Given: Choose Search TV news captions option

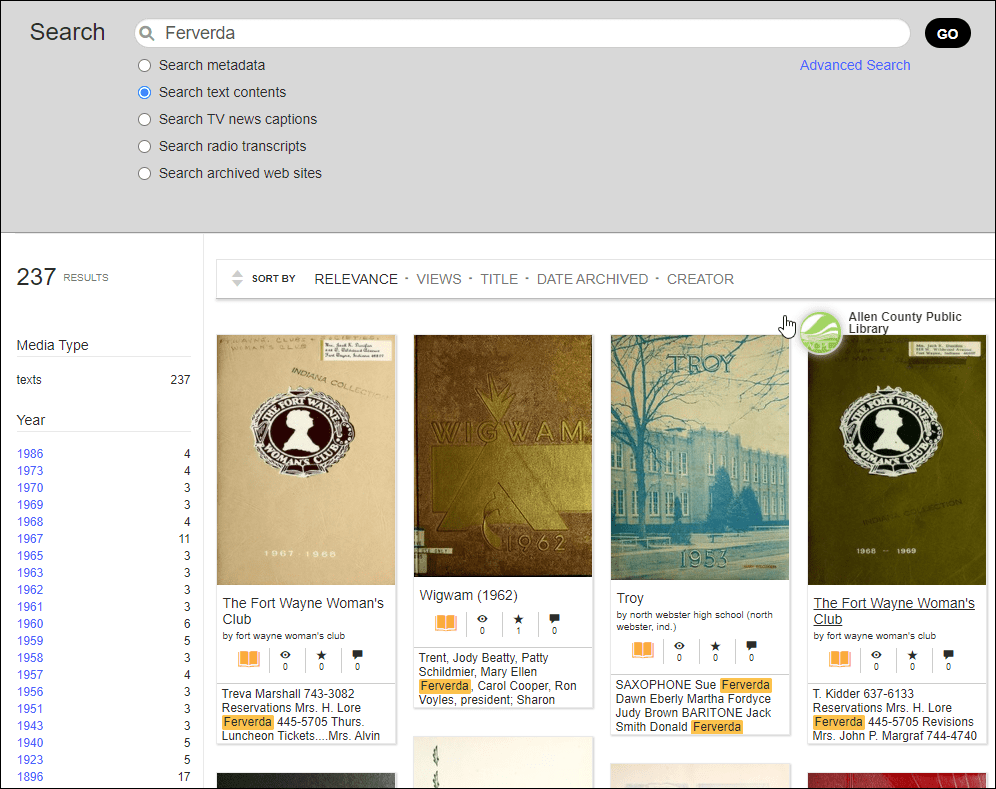Looking at the screenshot, I should point(144,118).
